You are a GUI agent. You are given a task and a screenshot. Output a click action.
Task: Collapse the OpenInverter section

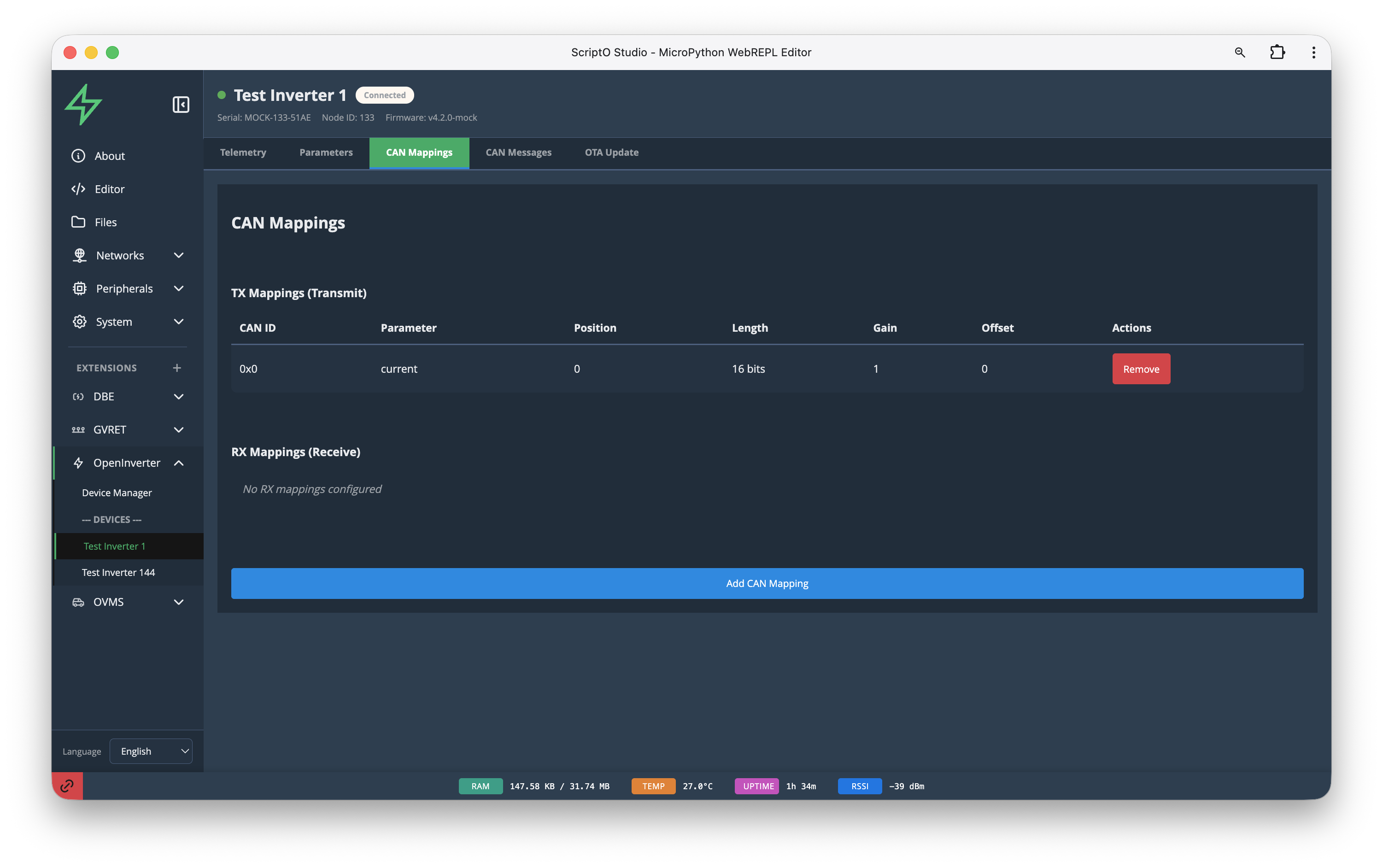(x=178, y=463)
